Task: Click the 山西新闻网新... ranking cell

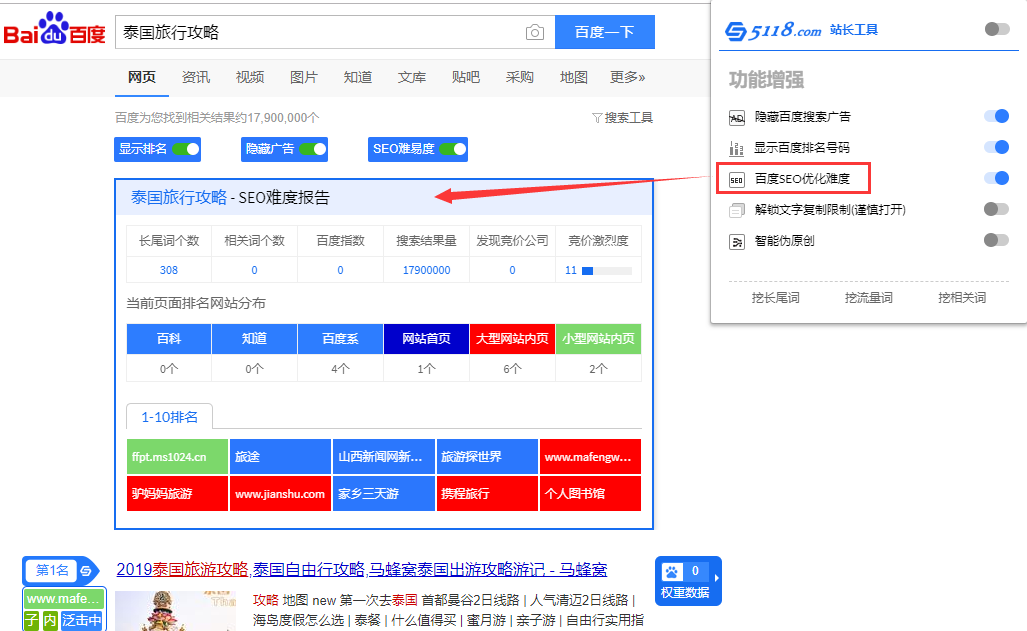Action: click(384, 457)
